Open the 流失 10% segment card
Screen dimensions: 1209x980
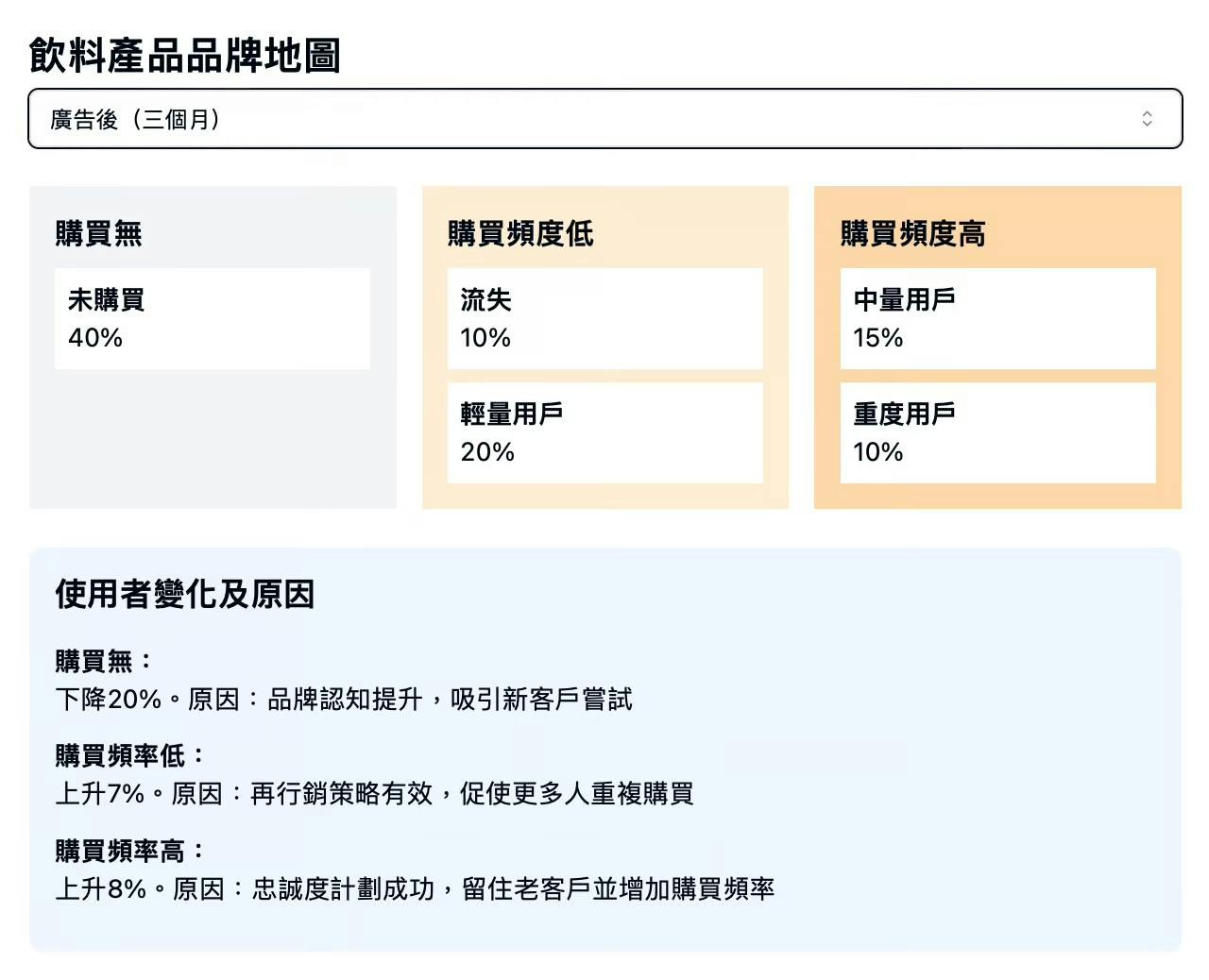point(604,318)
